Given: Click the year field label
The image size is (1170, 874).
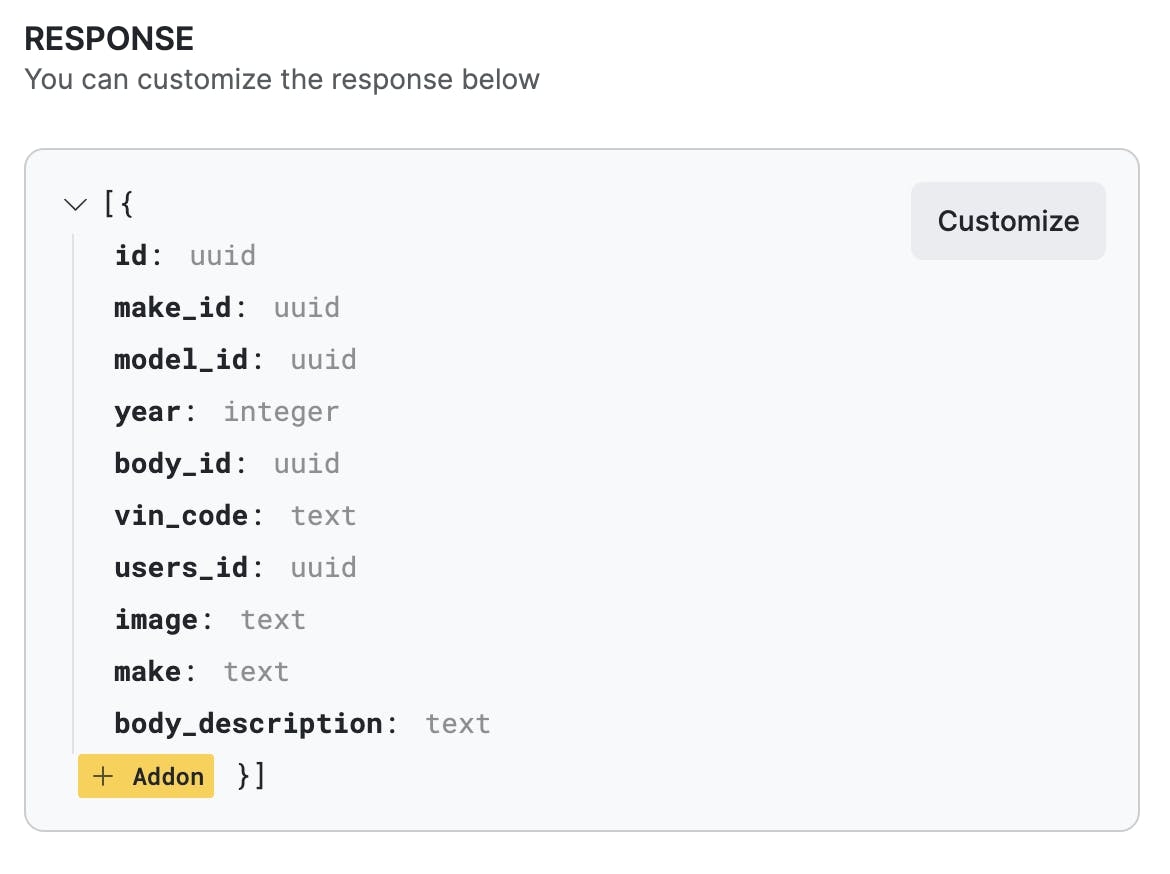Looking at the screenshot, I should coord(147,412).
